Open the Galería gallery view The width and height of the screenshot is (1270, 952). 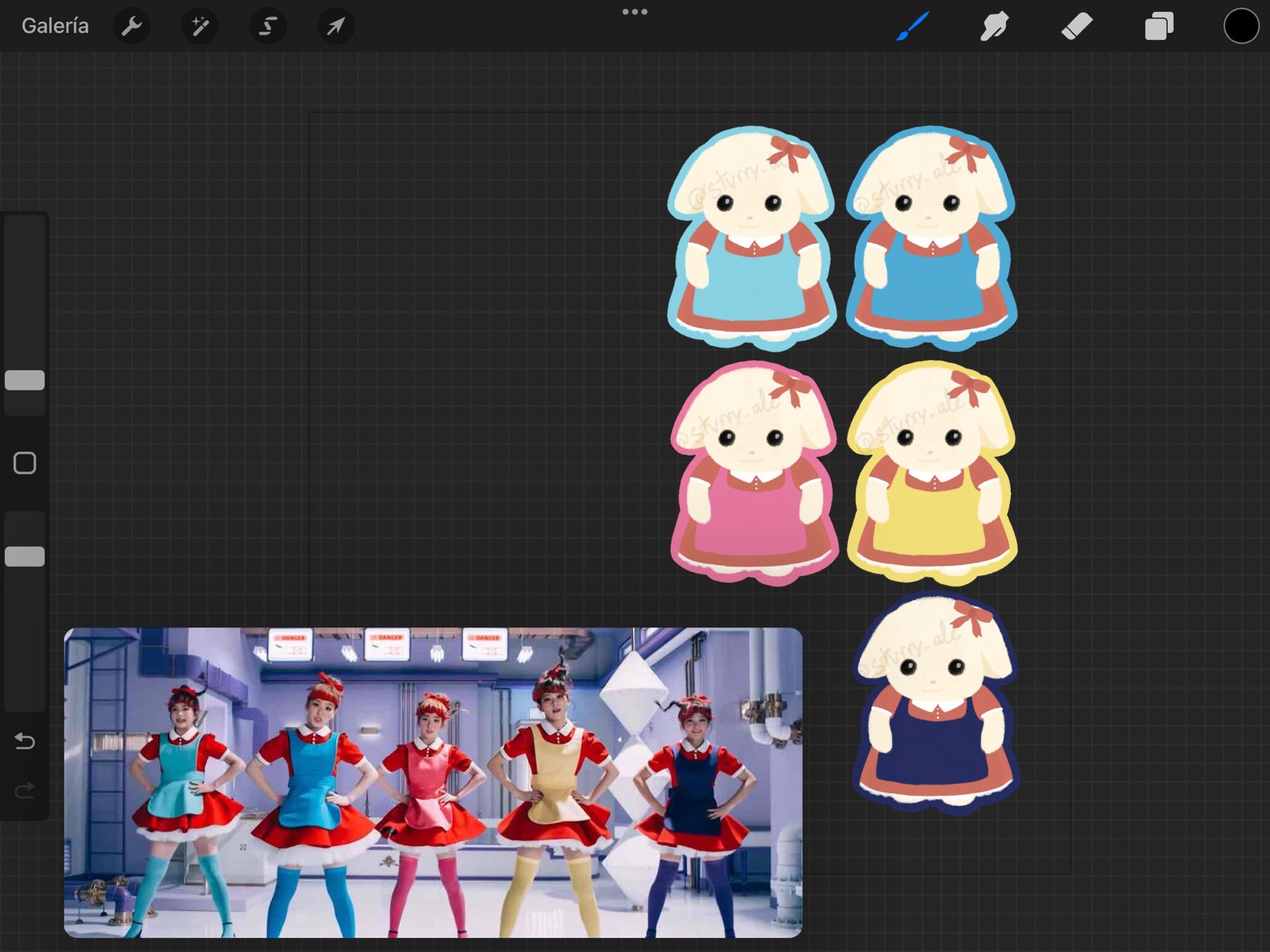(55, 26)
